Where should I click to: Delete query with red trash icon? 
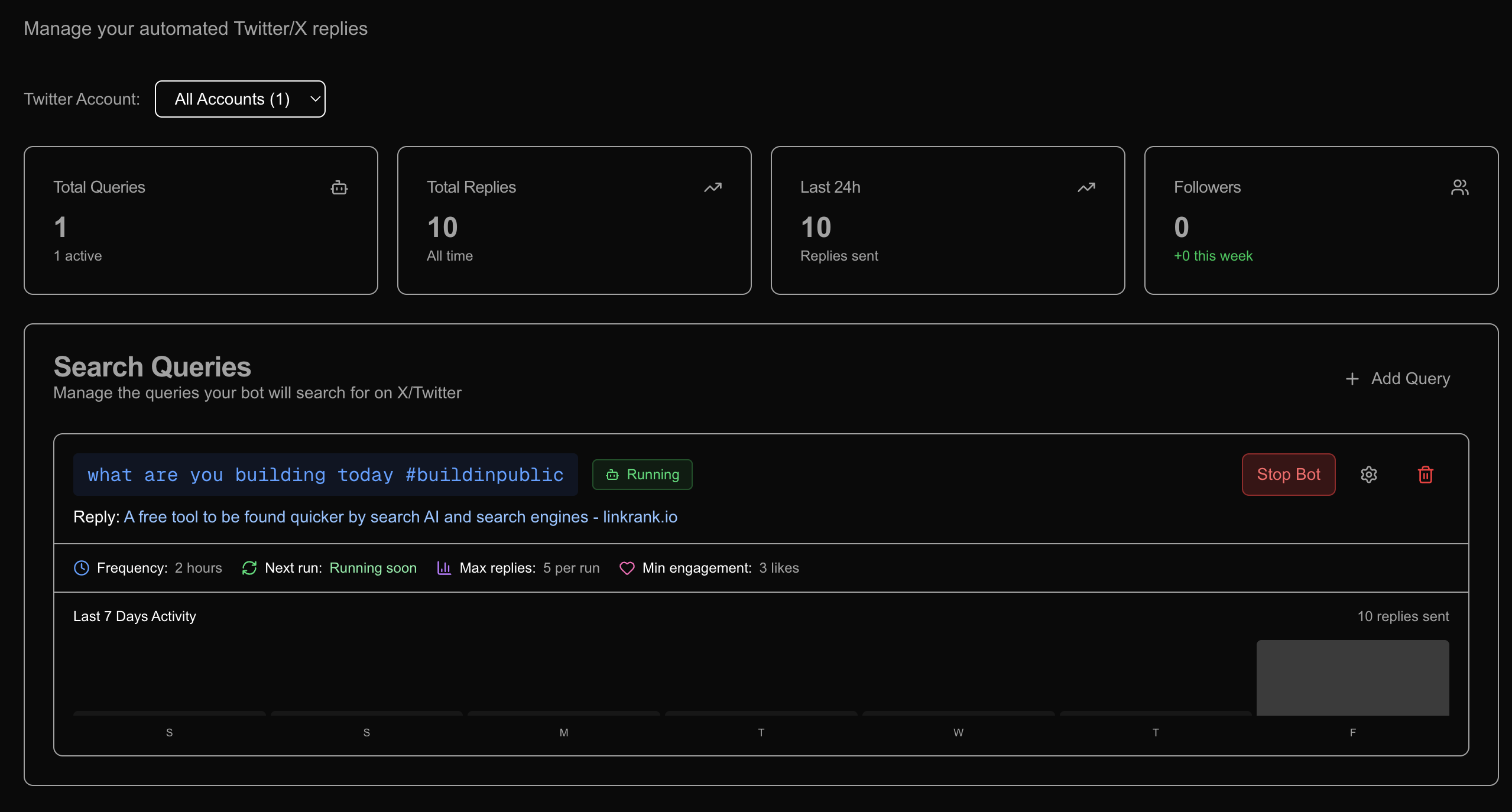click(1426, 475)
